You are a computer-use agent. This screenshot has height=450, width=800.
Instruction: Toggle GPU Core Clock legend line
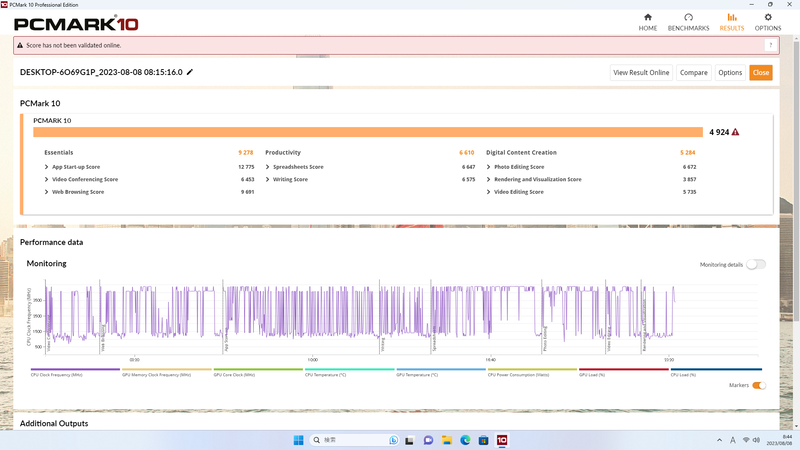pos(258,369)
